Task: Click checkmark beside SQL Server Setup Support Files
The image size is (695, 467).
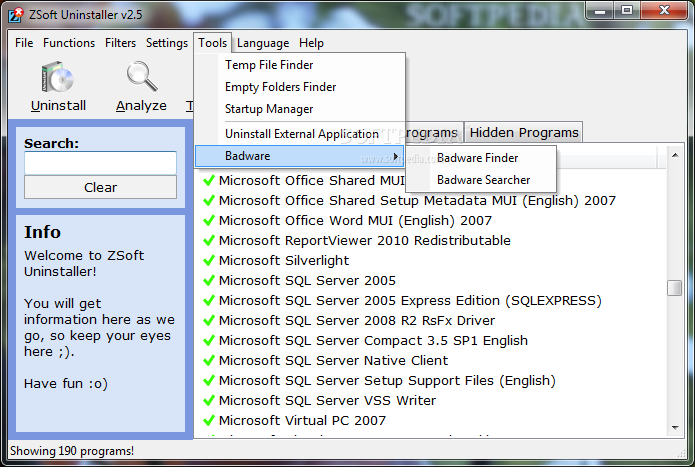Action: tap(209, 381)
